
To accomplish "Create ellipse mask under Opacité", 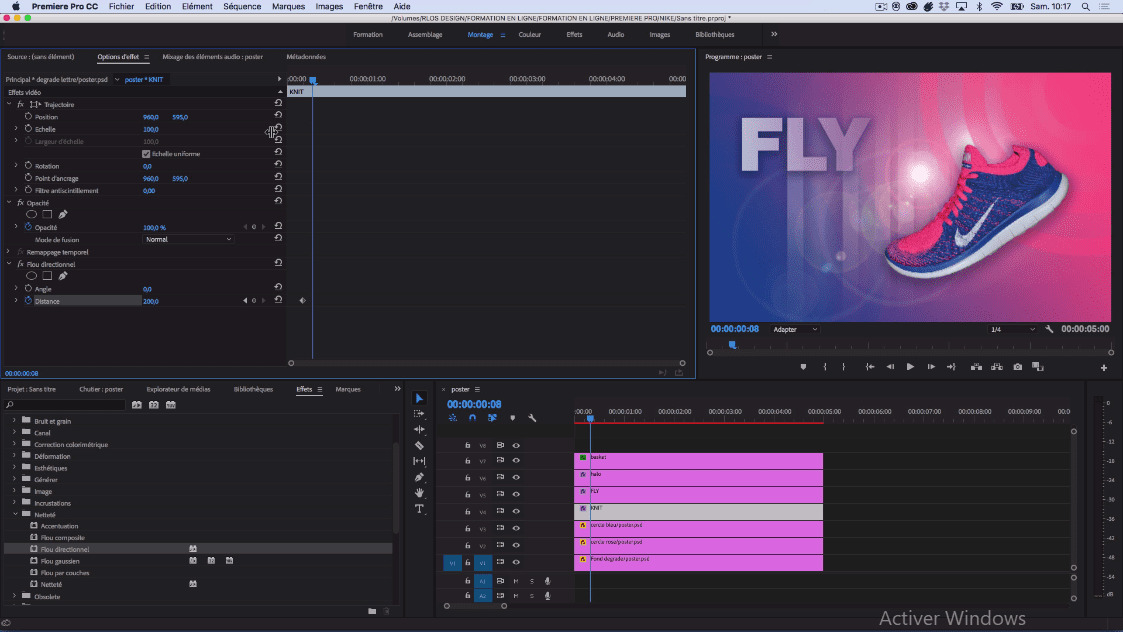I will pyautogui.click(x=32, y=214).
